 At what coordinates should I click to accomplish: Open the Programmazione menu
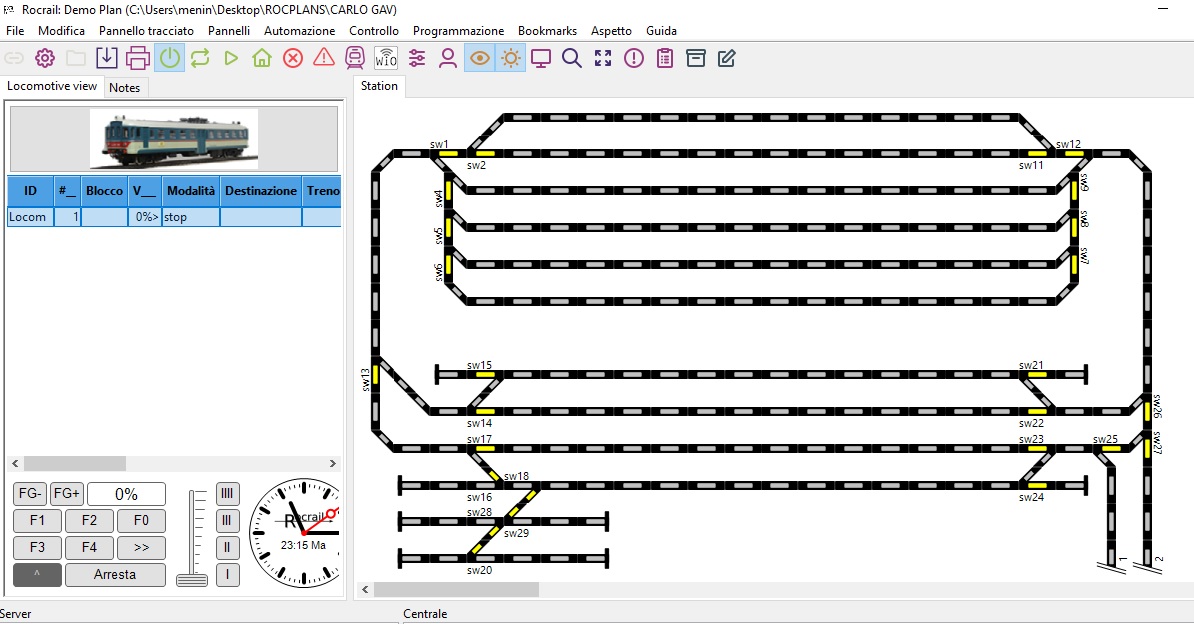tap(458, 31)
